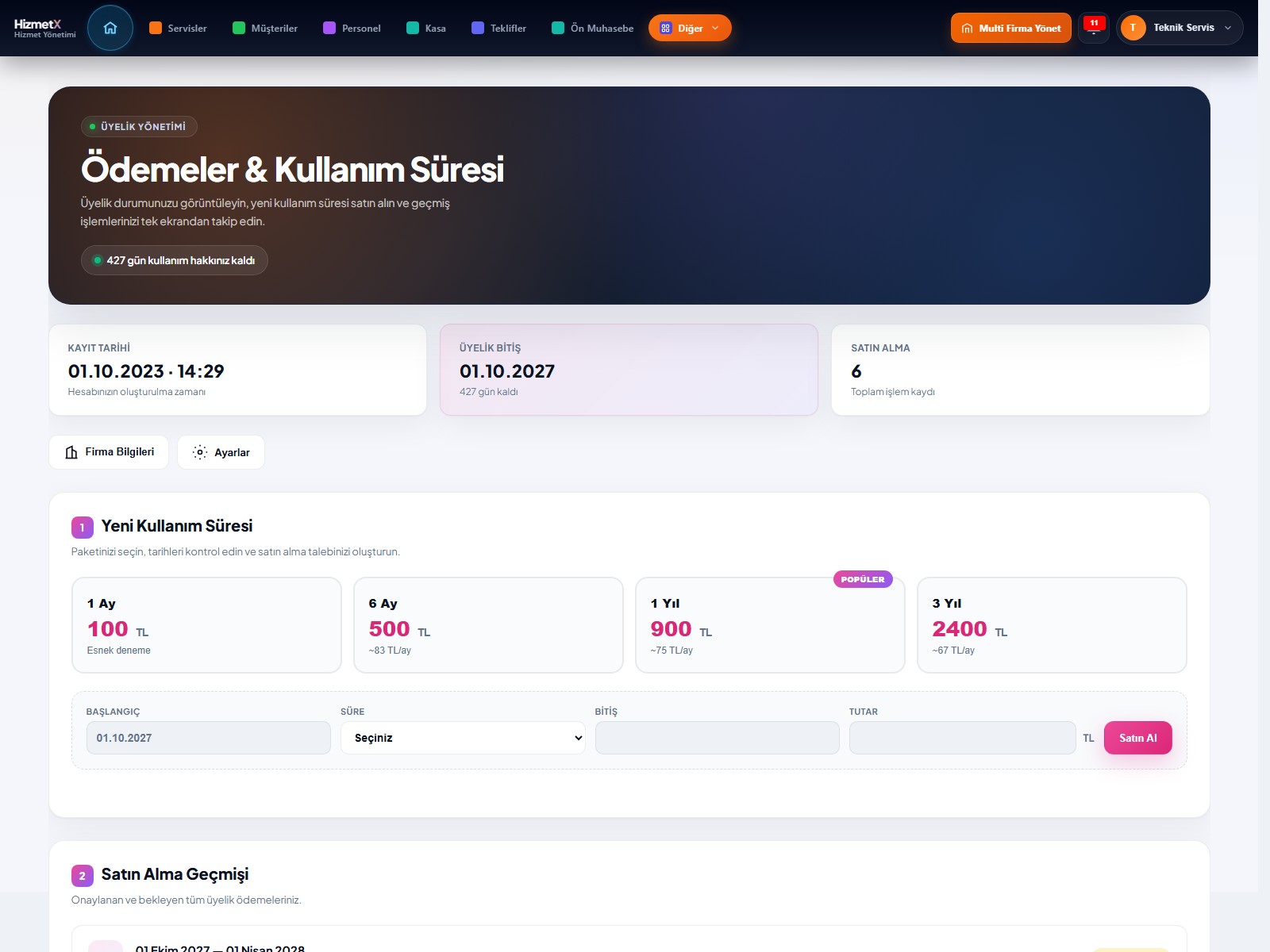The image size is (1270, 952).
Task: Click the Başlangıç date field
Action: (x=208, y=738)
